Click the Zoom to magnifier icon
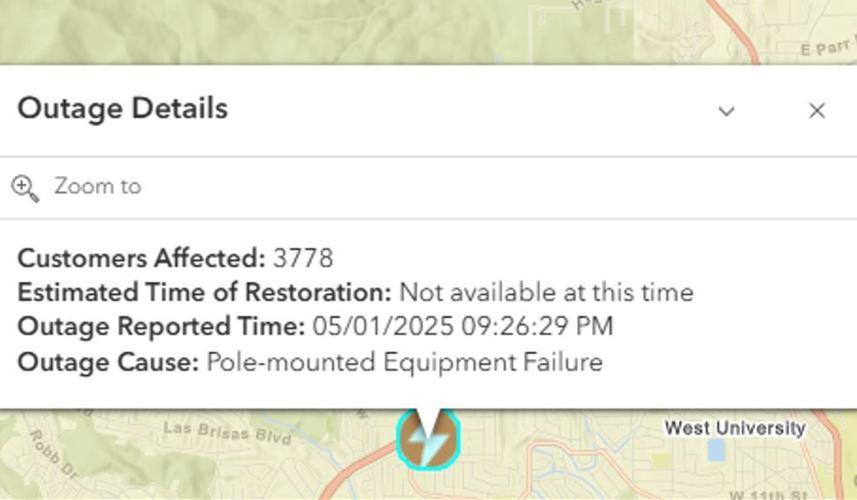Screen dimensions: 857x500 pyautogui.click(x=25, y=187)
